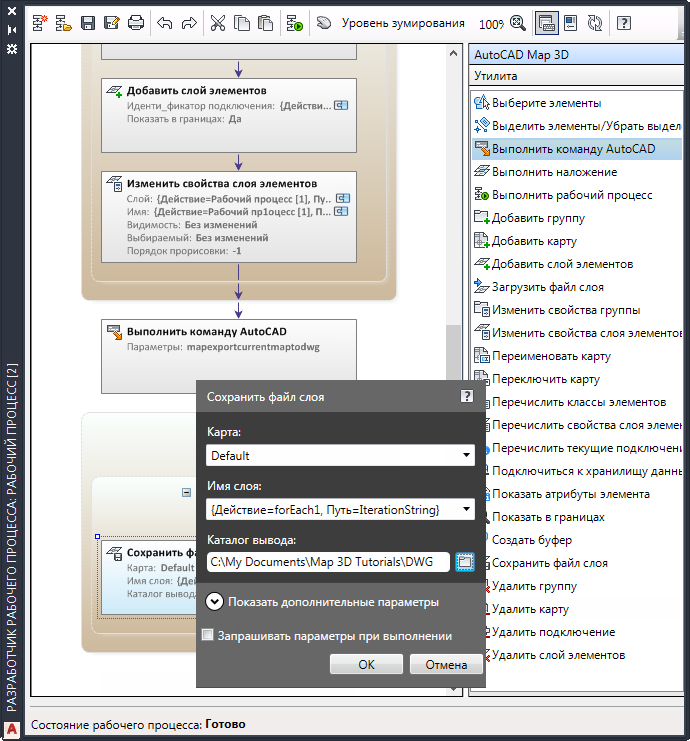Click the dialog help question mark
This screenshot has height=741, width=690.
click(x=467, y=396)
